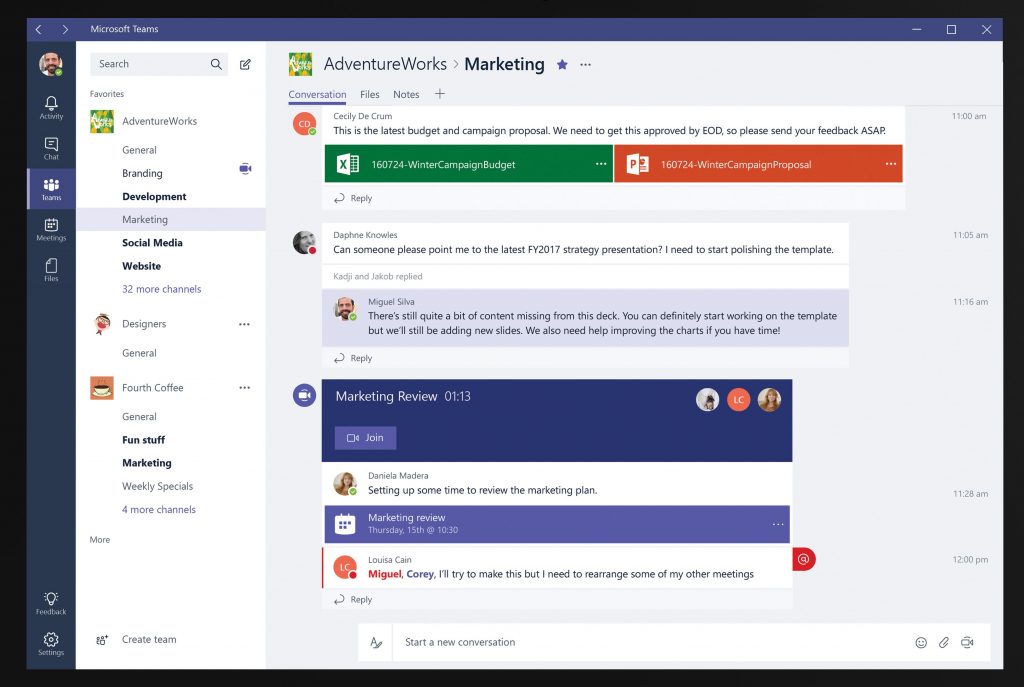This screenshot has width=1024, height=687.
Task: Open the Activity bell icon
Action: pyautogui.click(x=51, y=106)
